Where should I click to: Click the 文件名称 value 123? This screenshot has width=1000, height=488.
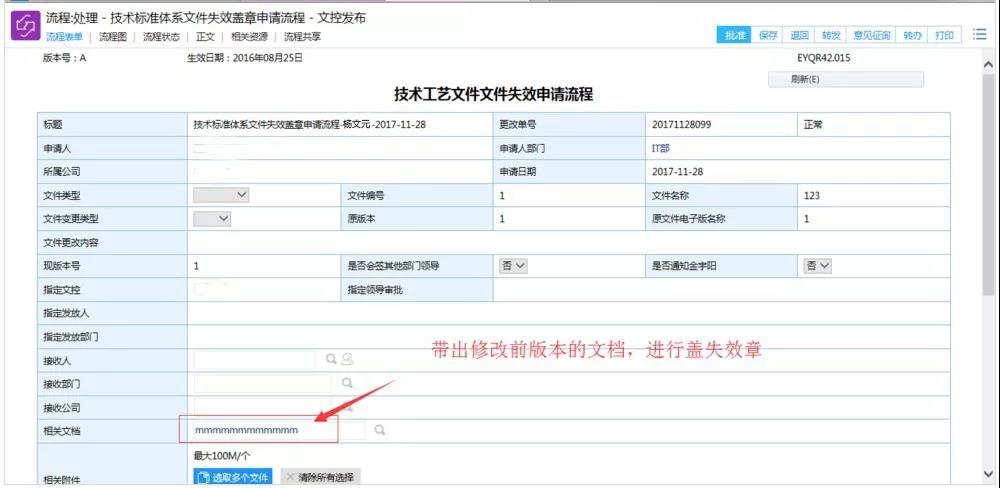812,196
